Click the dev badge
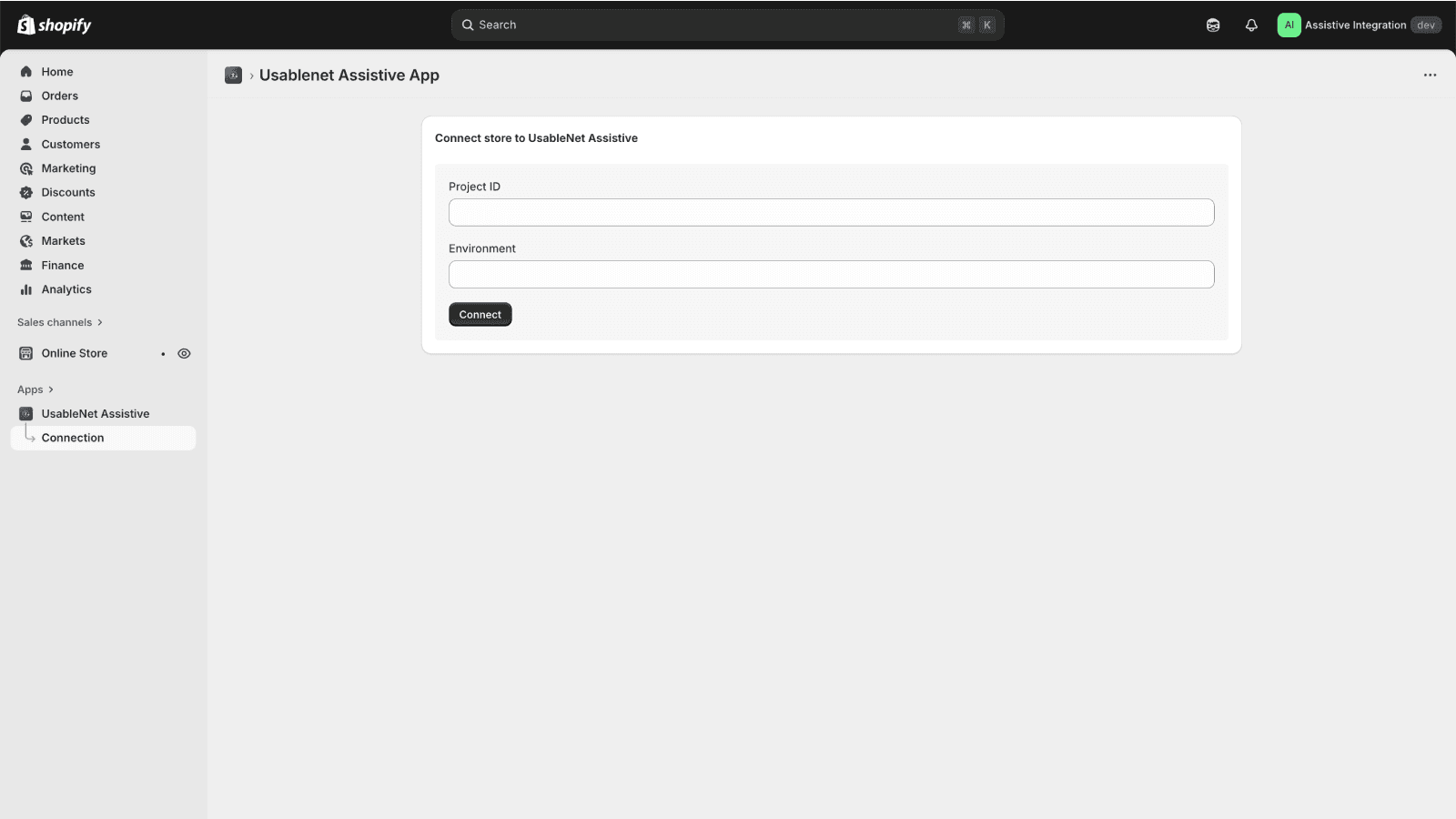Image resolution: width=1456 pixels, height=819 pixels. [x=1426, y=25]
